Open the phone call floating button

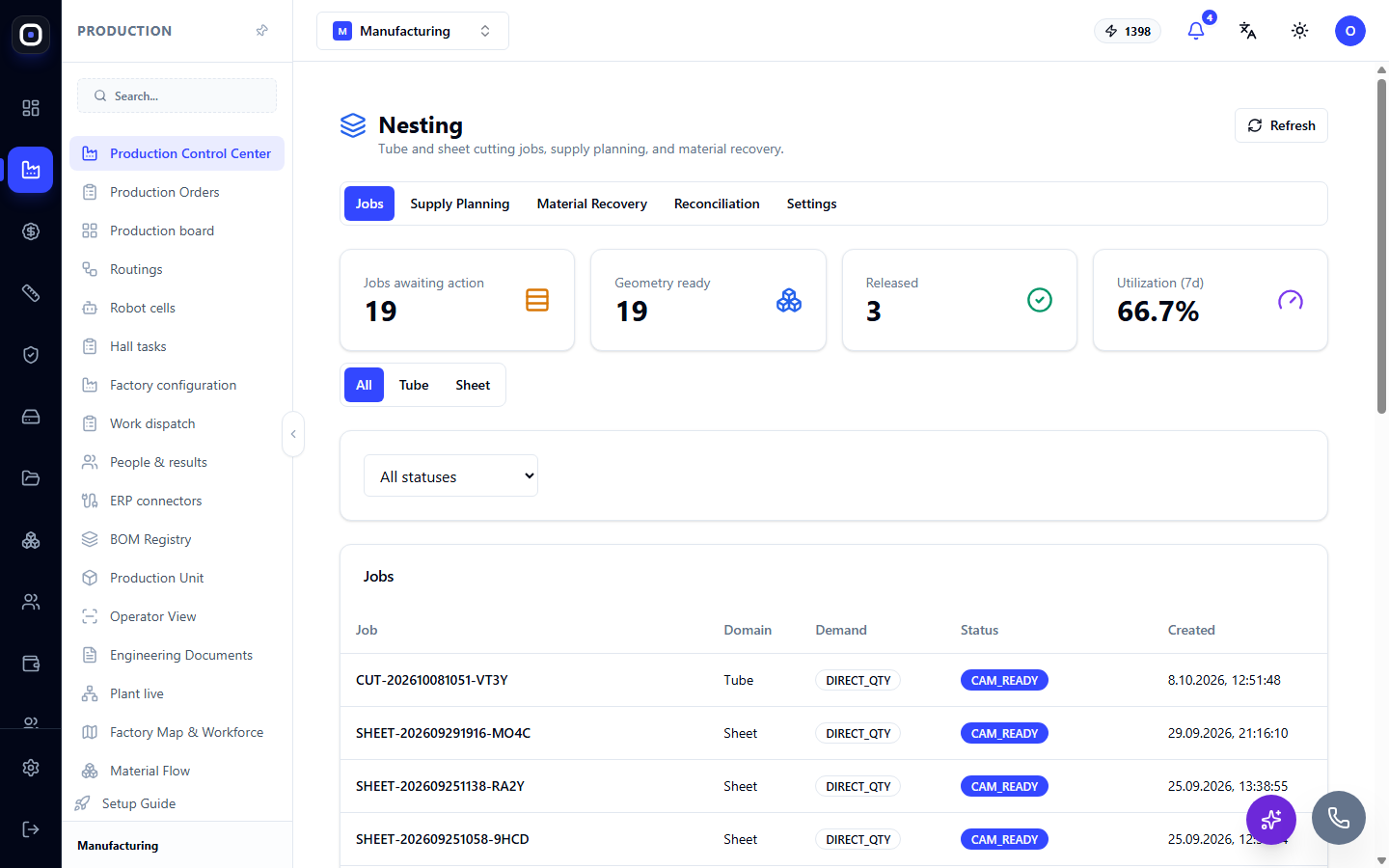point(1339,818)
